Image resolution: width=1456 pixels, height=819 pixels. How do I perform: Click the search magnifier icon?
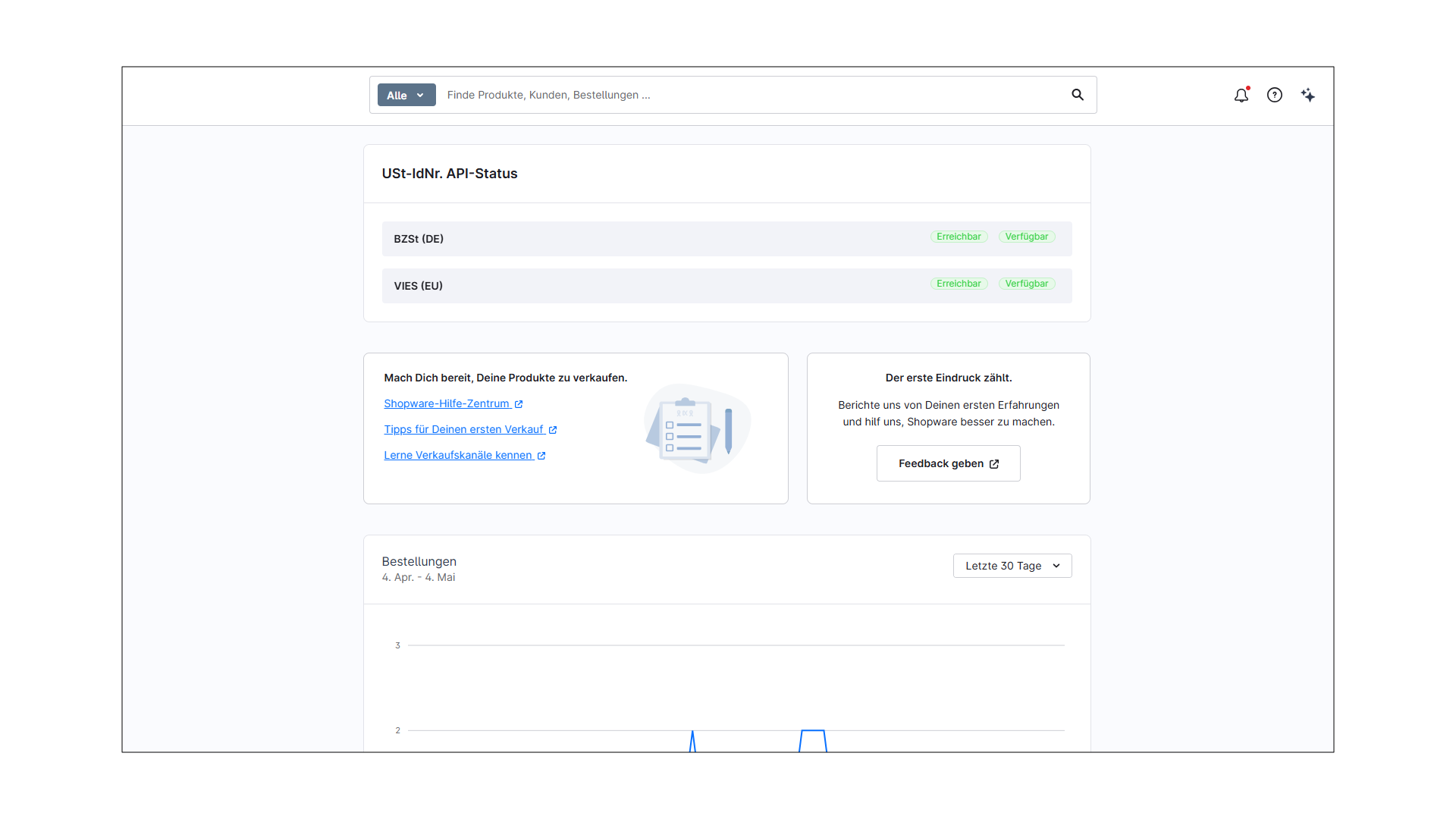tap(1078, 95)
